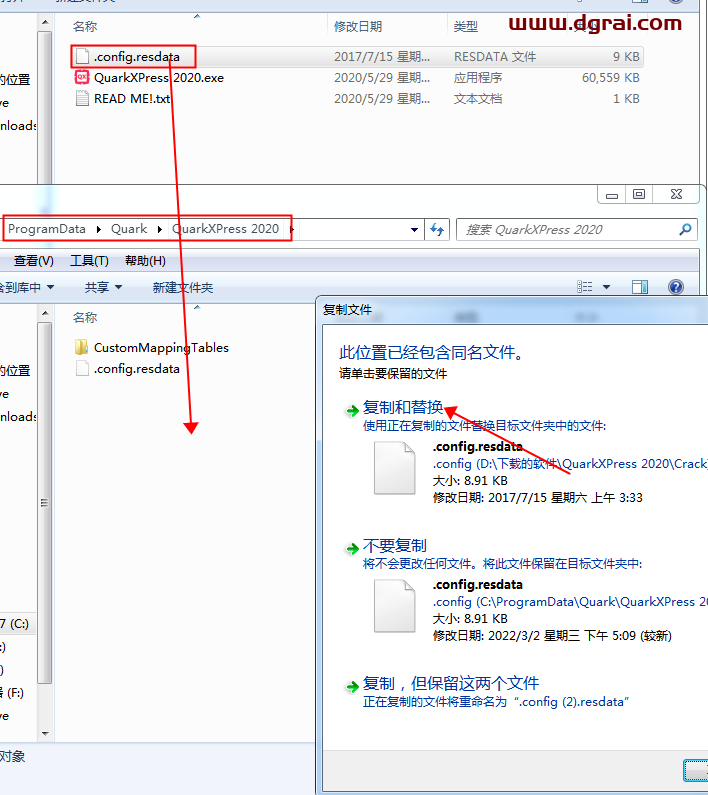Image resolution: width=708 pixels, height=795 pixels.
Task: Toggle preview pane icon
Action: click(x=640, y=287)
